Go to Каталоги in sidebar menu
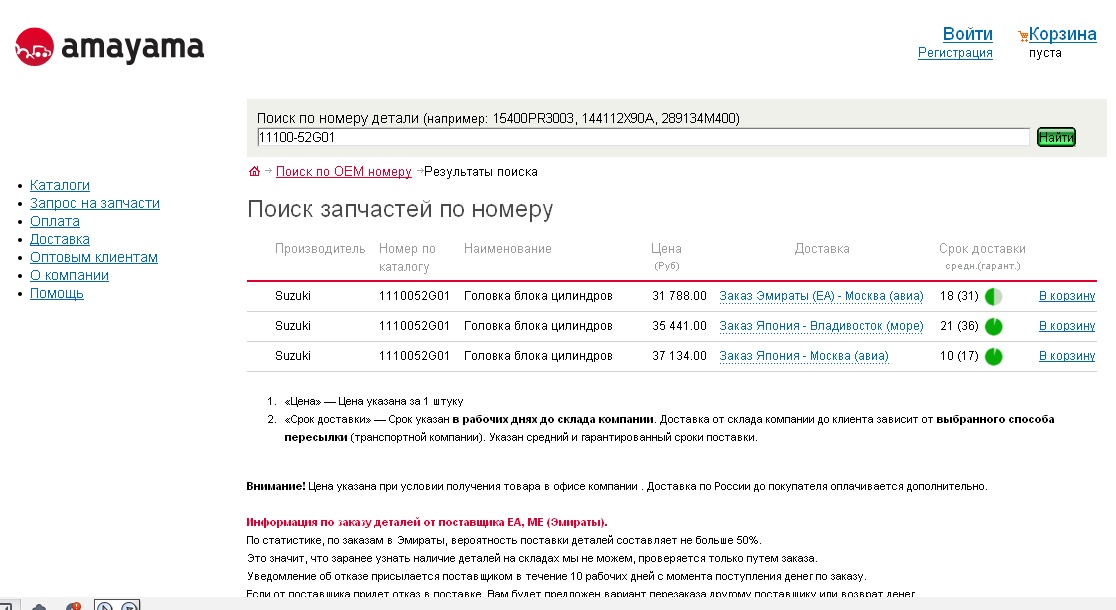Viewport: 1116px width, 610px height. pos(60,185)
